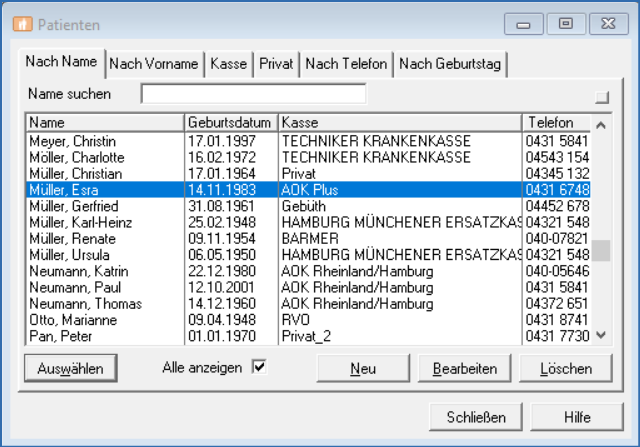Screen dimensions: 640x447
Task: Click phone number 0431 8741
Action: point(557,320)
